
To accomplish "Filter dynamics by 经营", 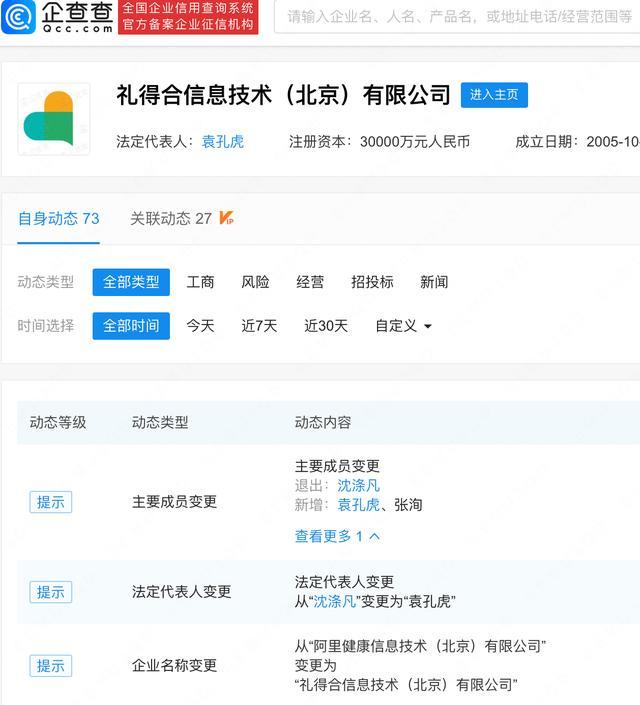I will point(310,282).
